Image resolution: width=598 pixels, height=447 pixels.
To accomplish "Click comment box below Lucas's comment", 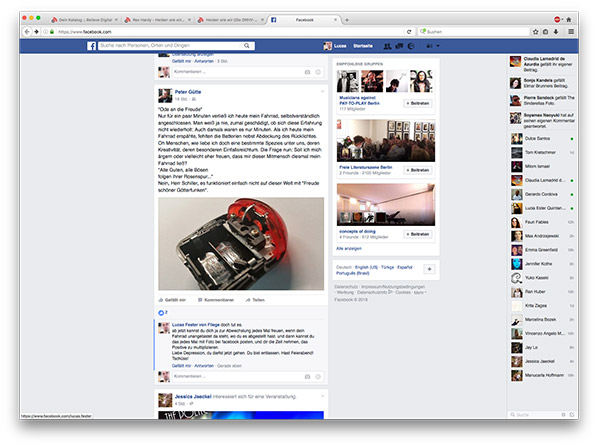I will (248, 376).
